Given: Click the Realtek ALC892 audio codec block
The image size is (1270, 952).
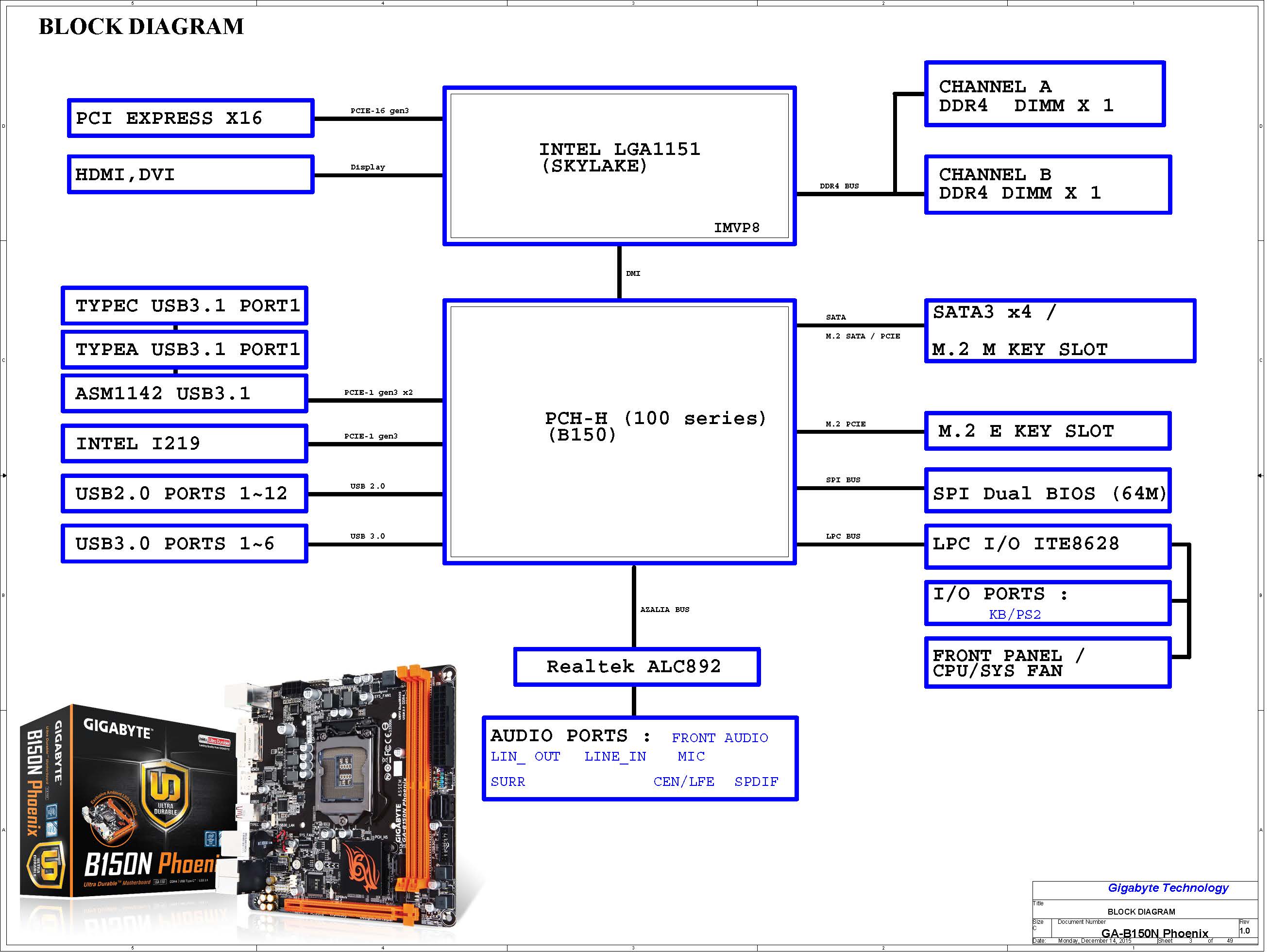Looking at the screenshot, I should point(636,666).
